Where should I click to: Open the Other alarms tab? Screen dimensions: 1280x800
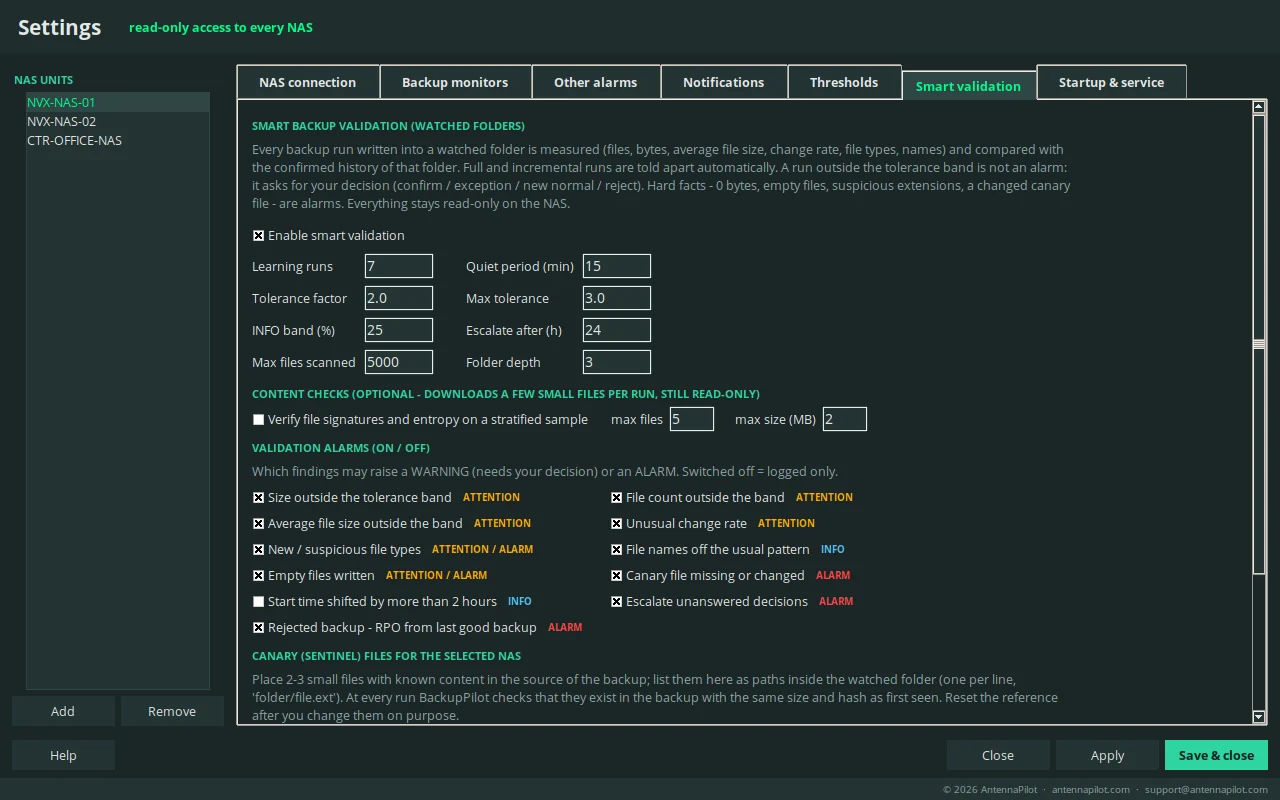tap(596, 82)
